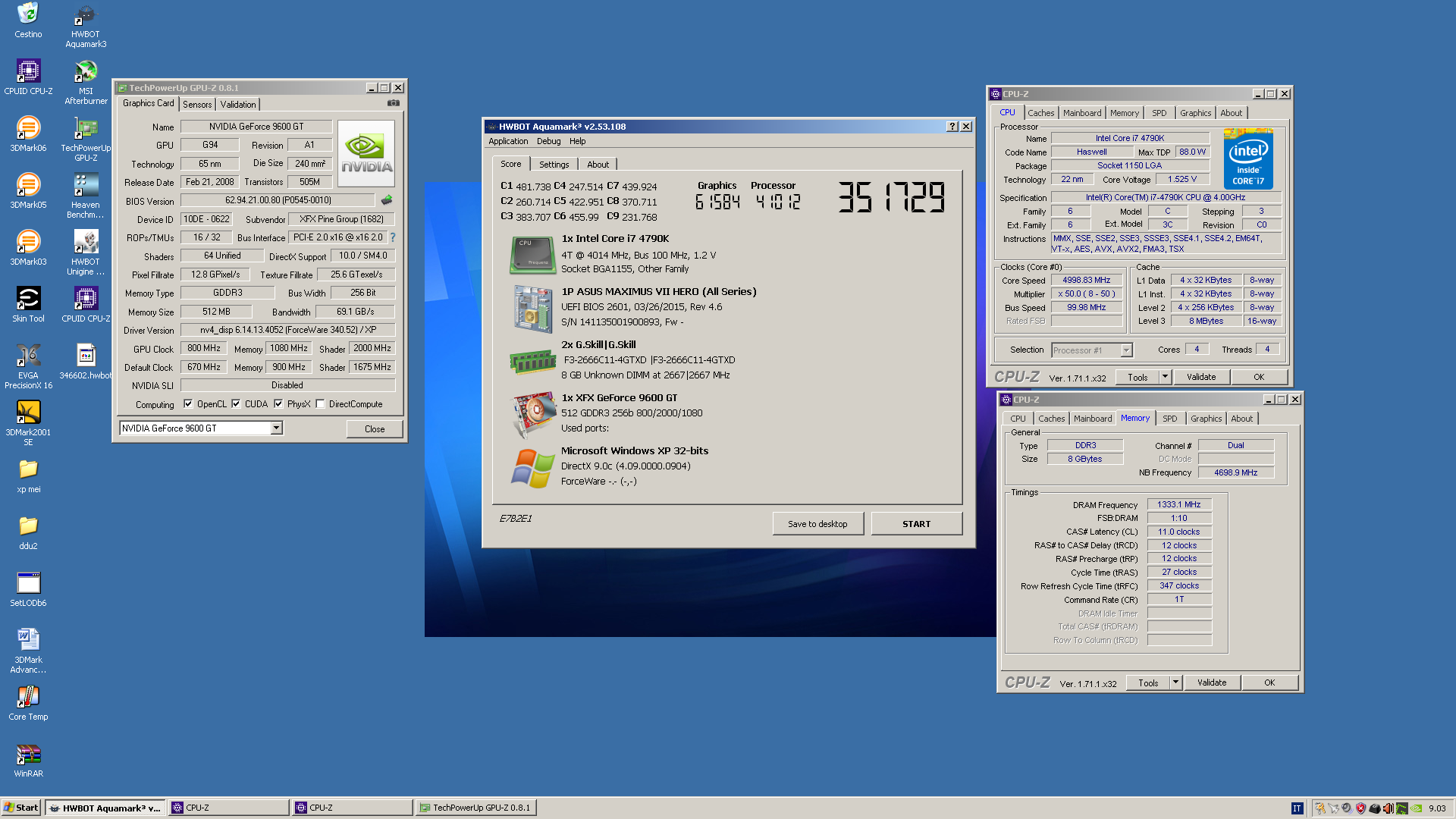Open the HWBOT Aquamark3 desktop shortcut
Screen dimensions: 1456x819
click(x=86, y=24)
